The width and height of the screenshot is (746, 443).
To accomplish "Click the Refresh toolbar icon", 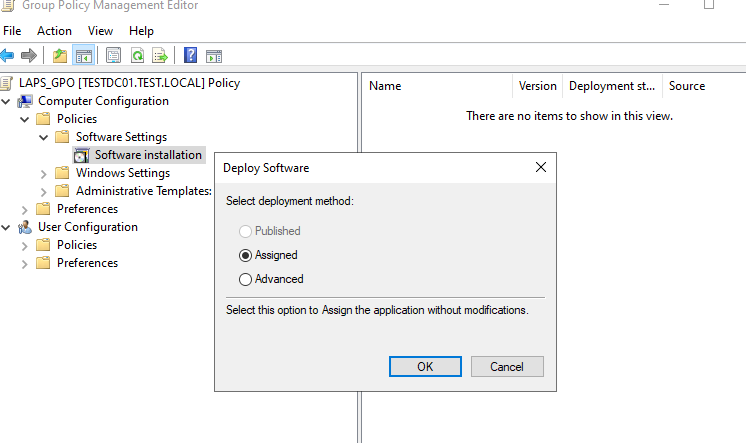I will 137,55.
